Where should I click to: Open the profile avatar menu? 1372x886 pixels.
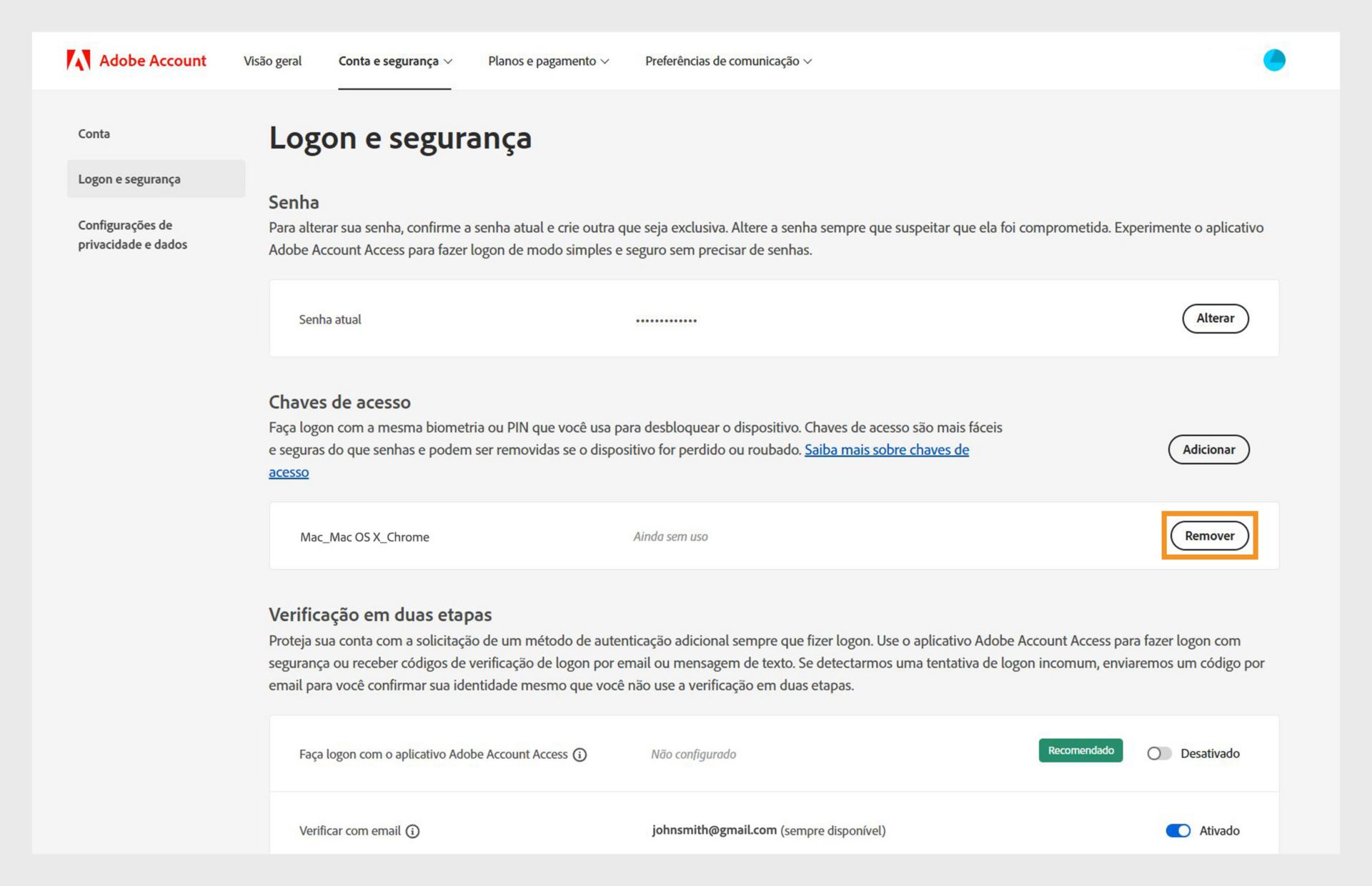click(1273, 60)
